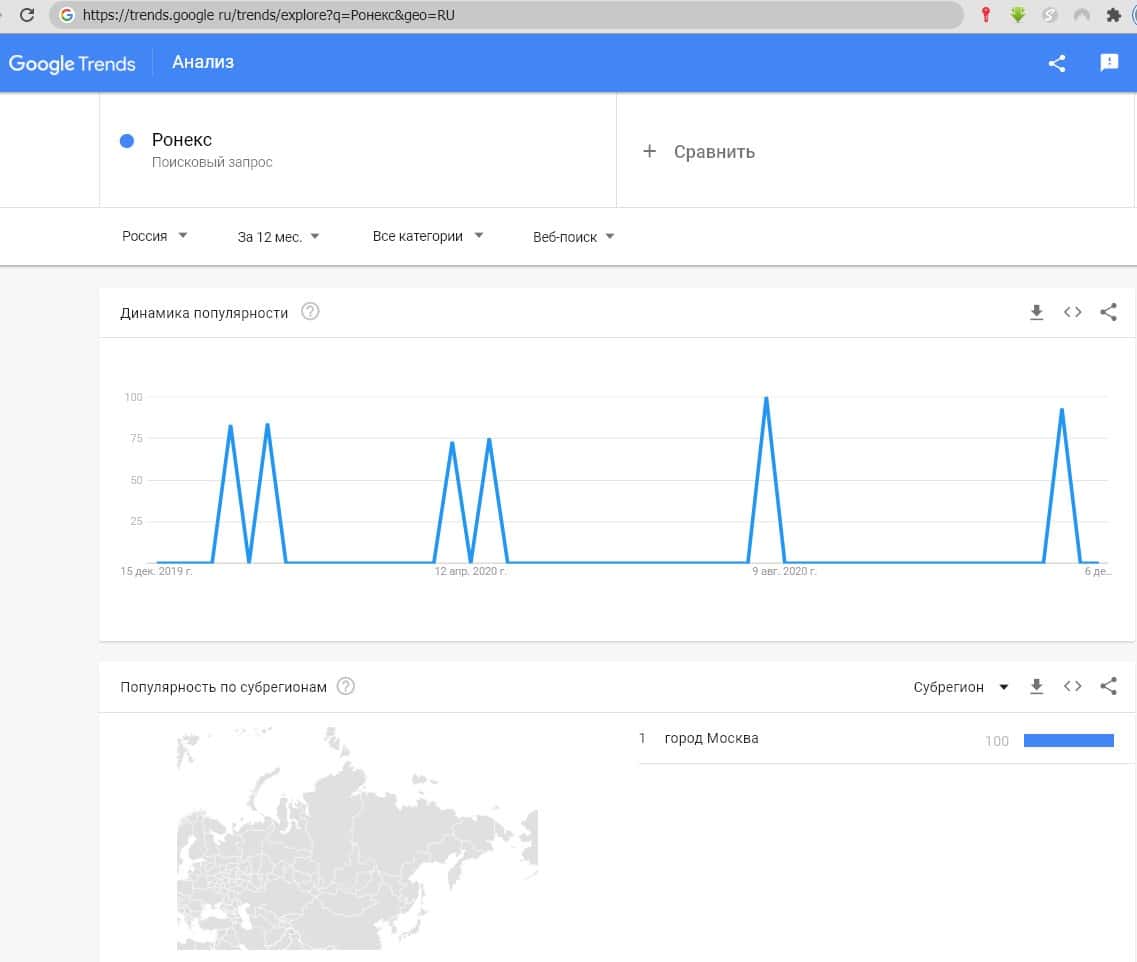Open embed code for subregion popularity
The height and width of the screenshot is (962, 1137).
pyautogui.click(x=1072, y=687)
